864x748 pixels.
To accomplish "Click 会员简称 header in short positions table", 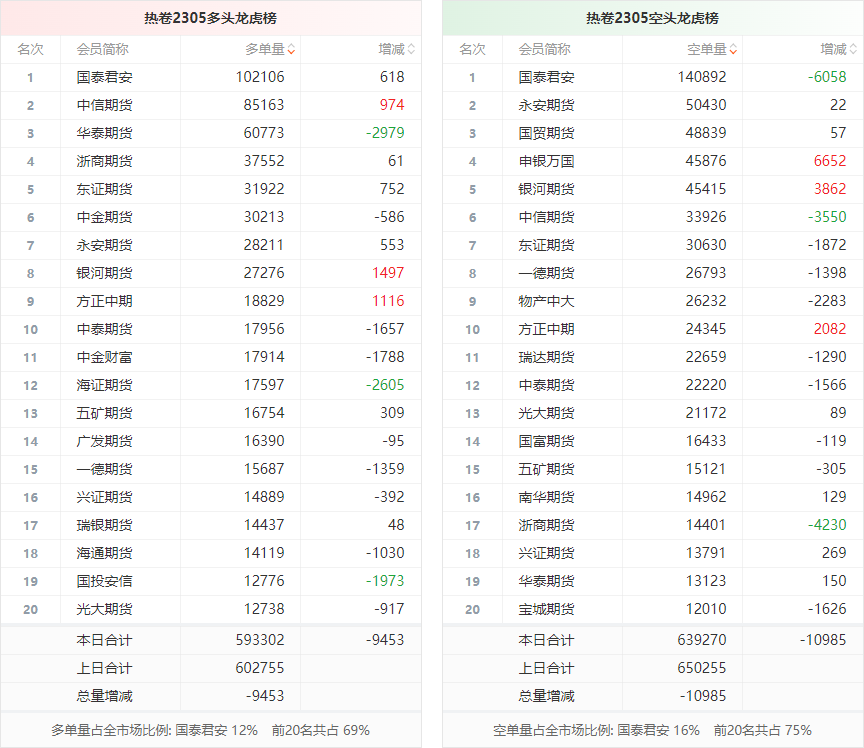I will tap(544, 49).
